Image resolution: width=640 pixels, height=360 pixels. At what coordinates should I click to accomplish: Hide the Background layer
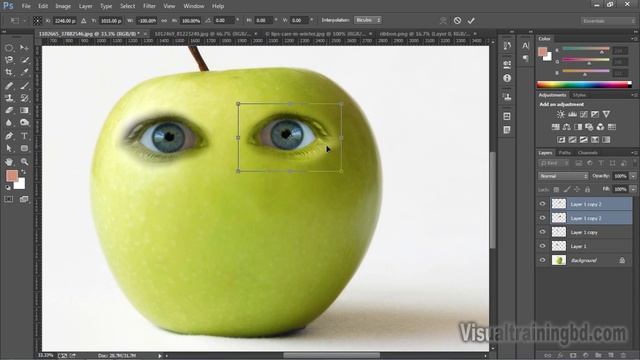[x=542, y=260]
